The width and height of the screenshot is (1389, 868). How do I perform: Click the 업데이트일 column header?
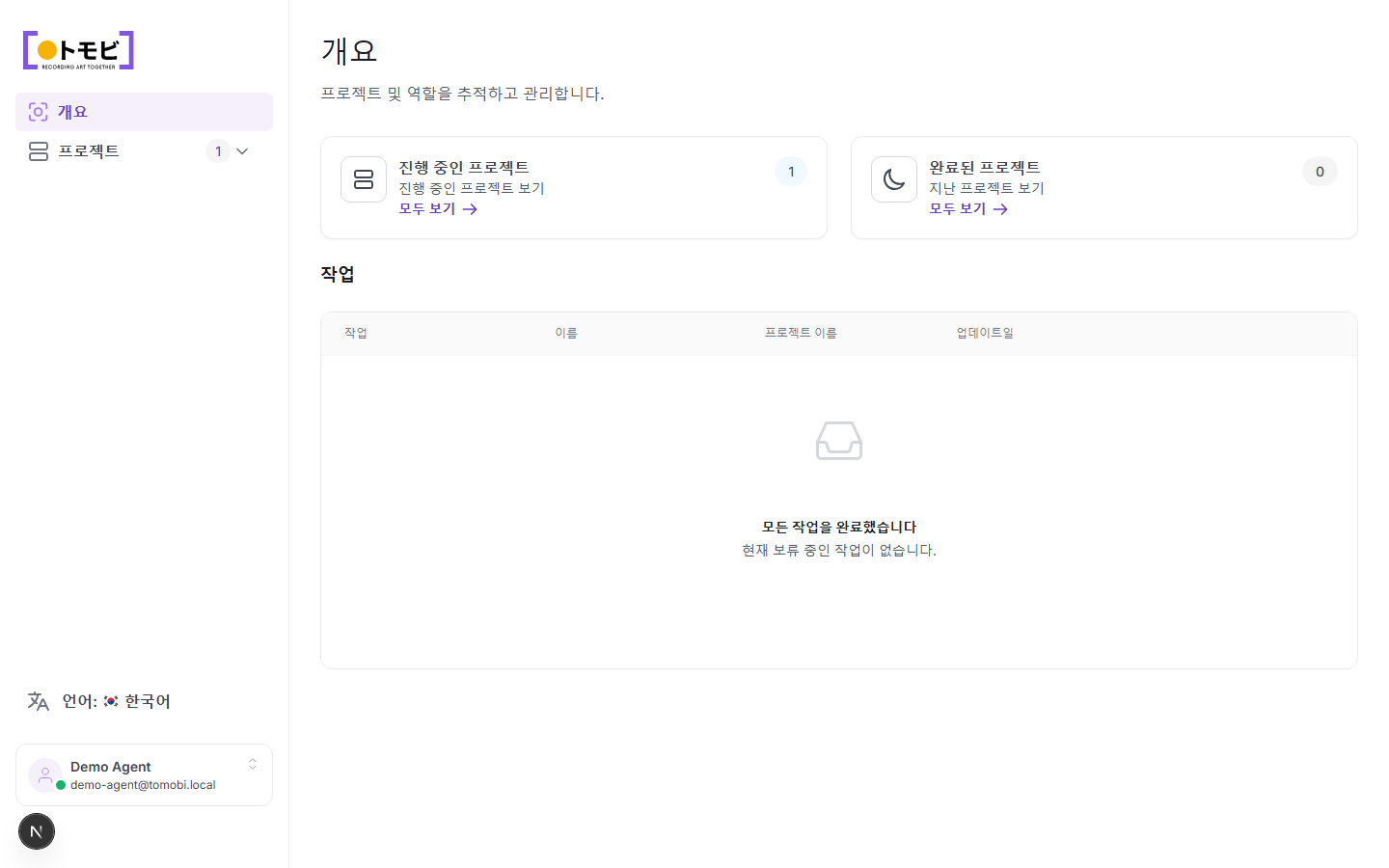point(985,333)
